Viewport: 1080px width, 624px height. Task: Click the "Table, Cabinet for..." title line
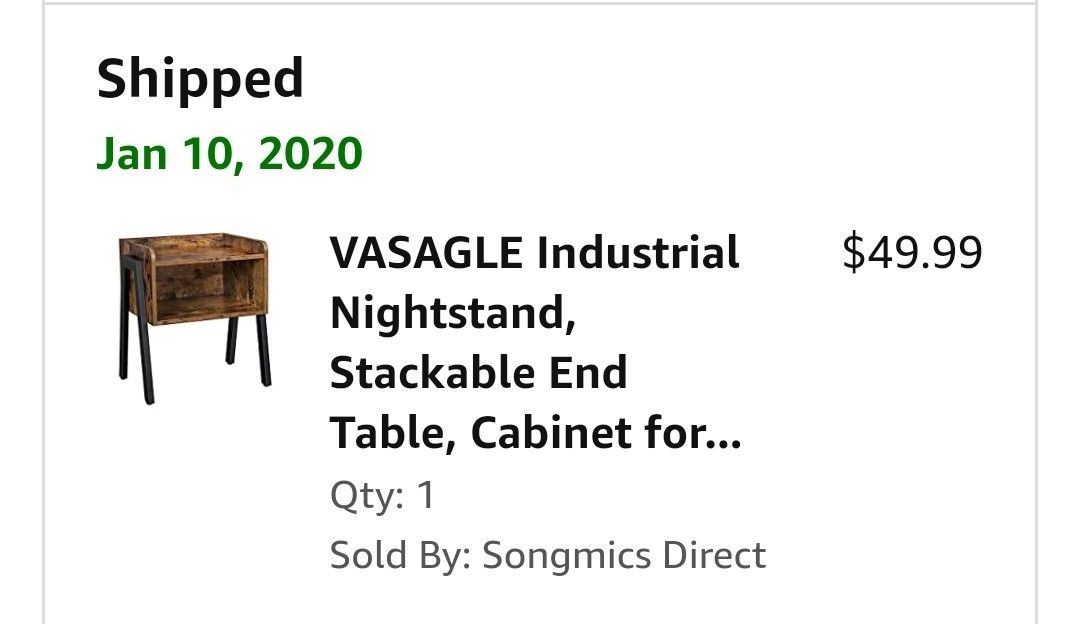coord(535,434)
